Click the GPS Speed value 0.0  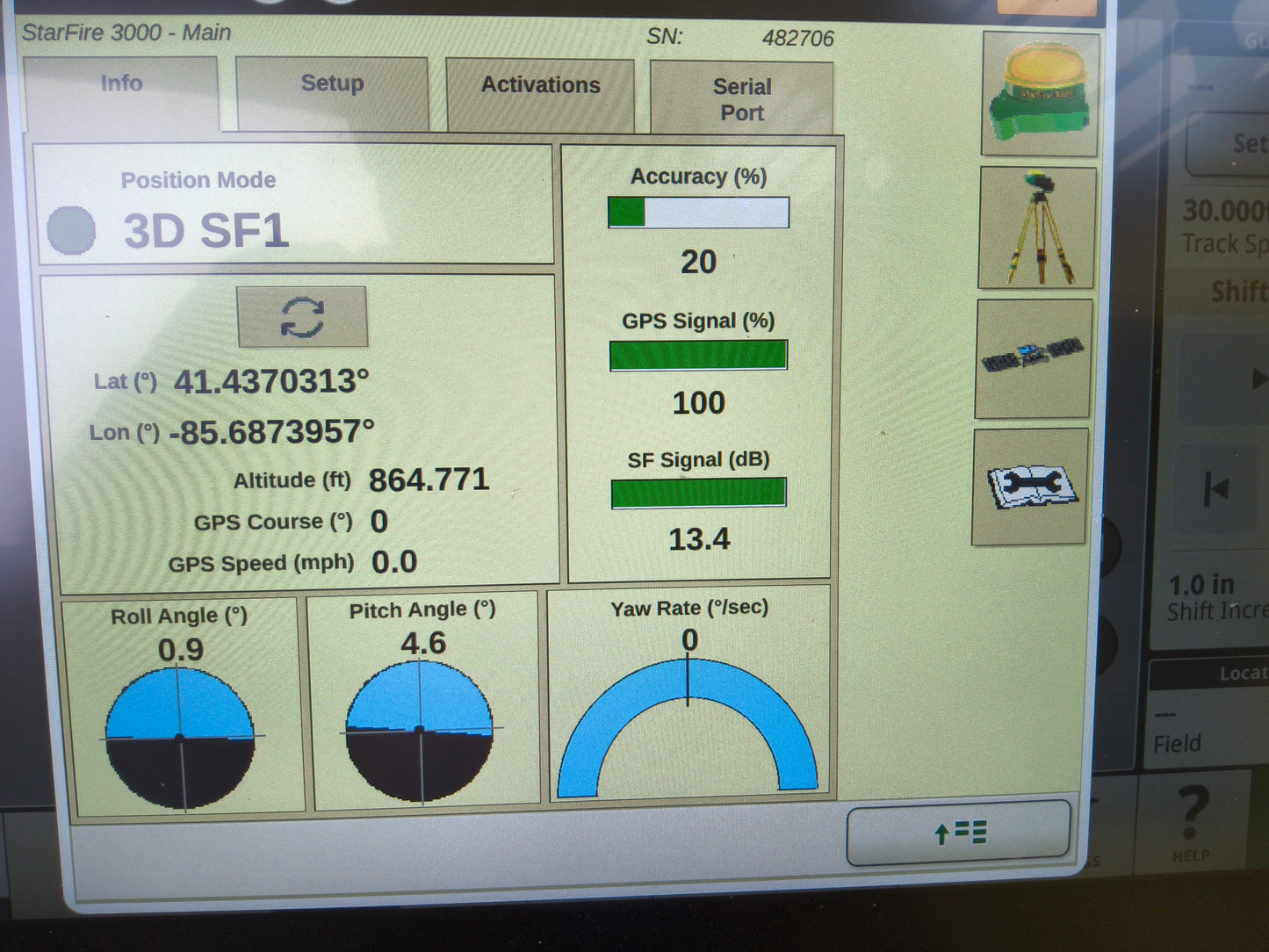[394, 561]
